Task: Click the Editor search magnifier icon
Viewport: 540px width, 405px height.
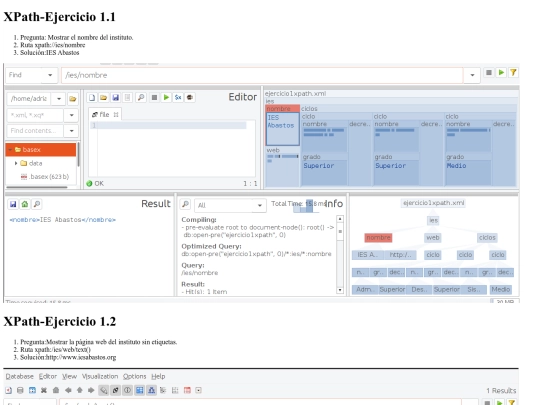Action: [141, 97]
